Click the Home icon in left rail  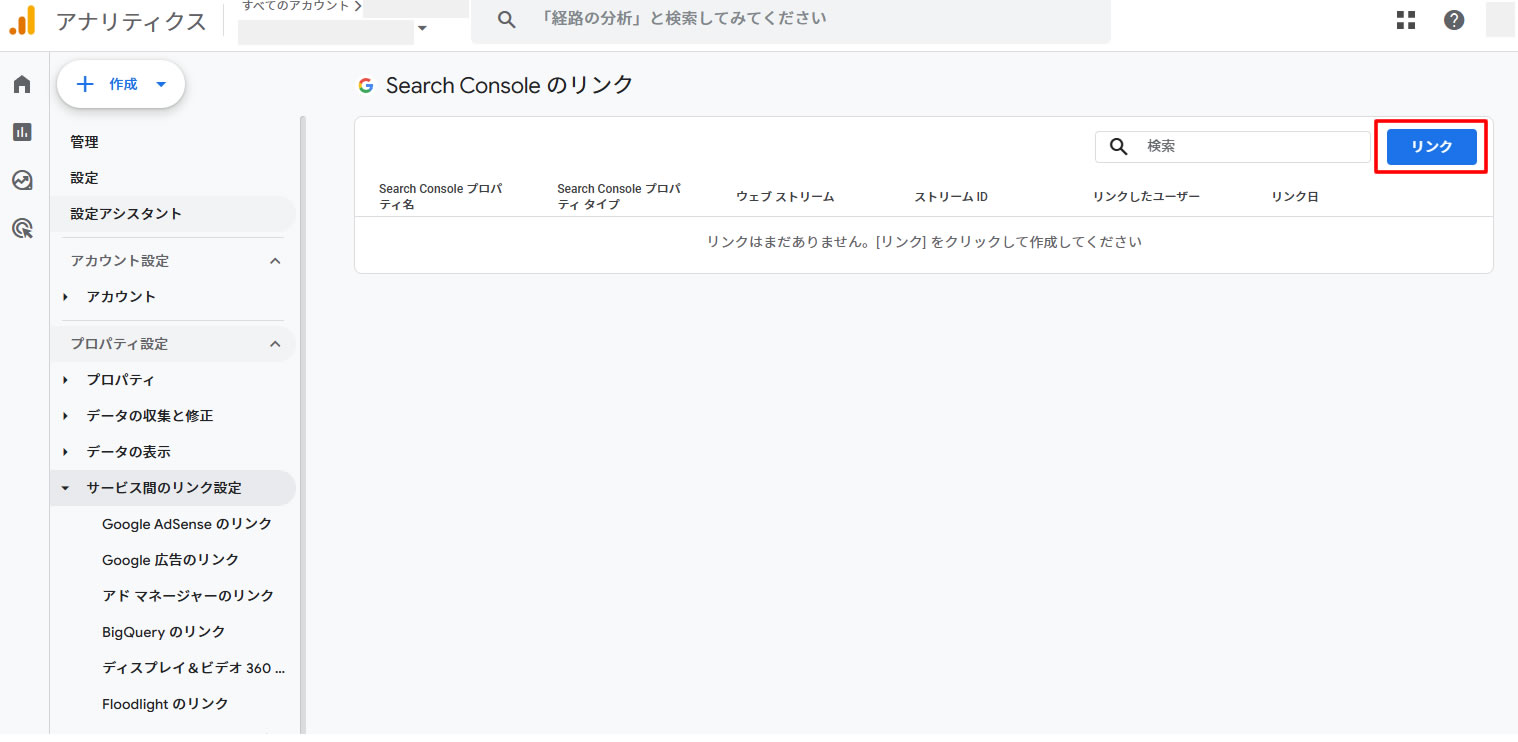click(22, 84)
